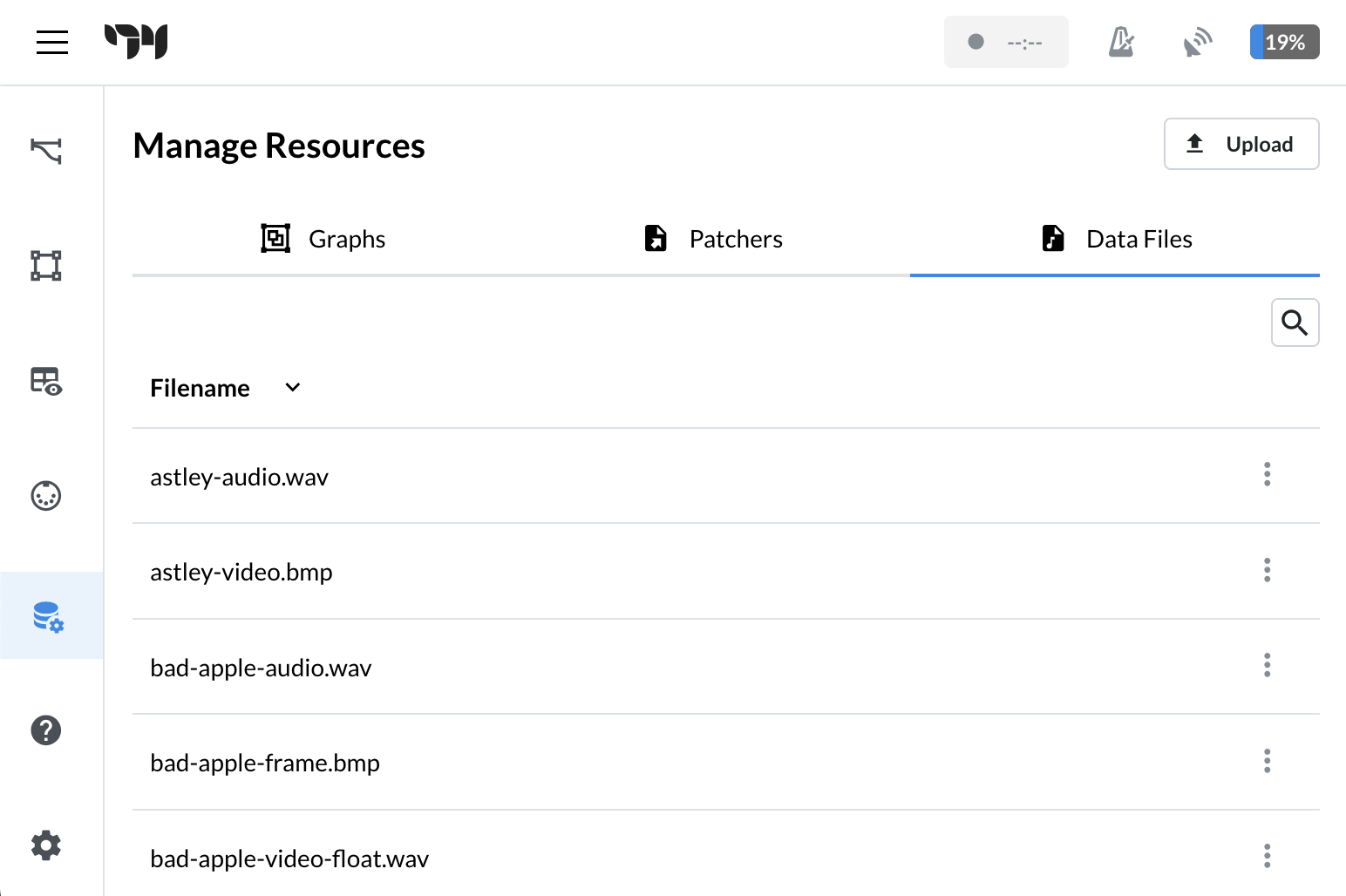
Task: Switch to the Graphs tab
Action: [x=323, y=239]
